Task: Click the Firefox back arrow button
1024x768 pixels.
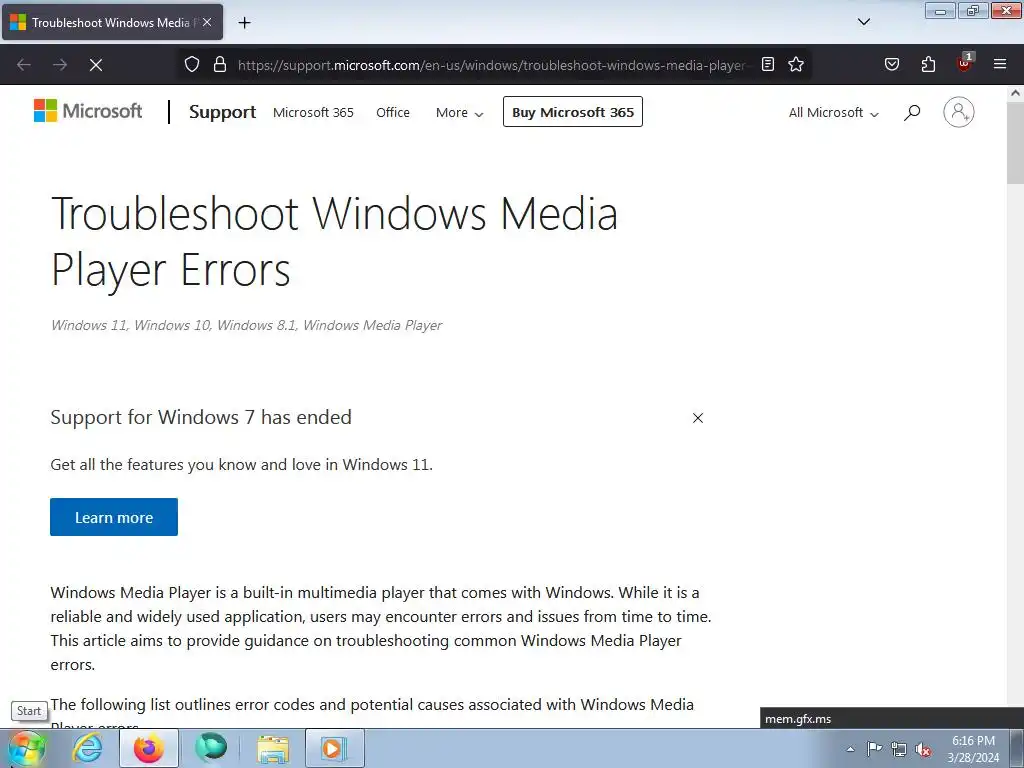Action: coord(24,65)
